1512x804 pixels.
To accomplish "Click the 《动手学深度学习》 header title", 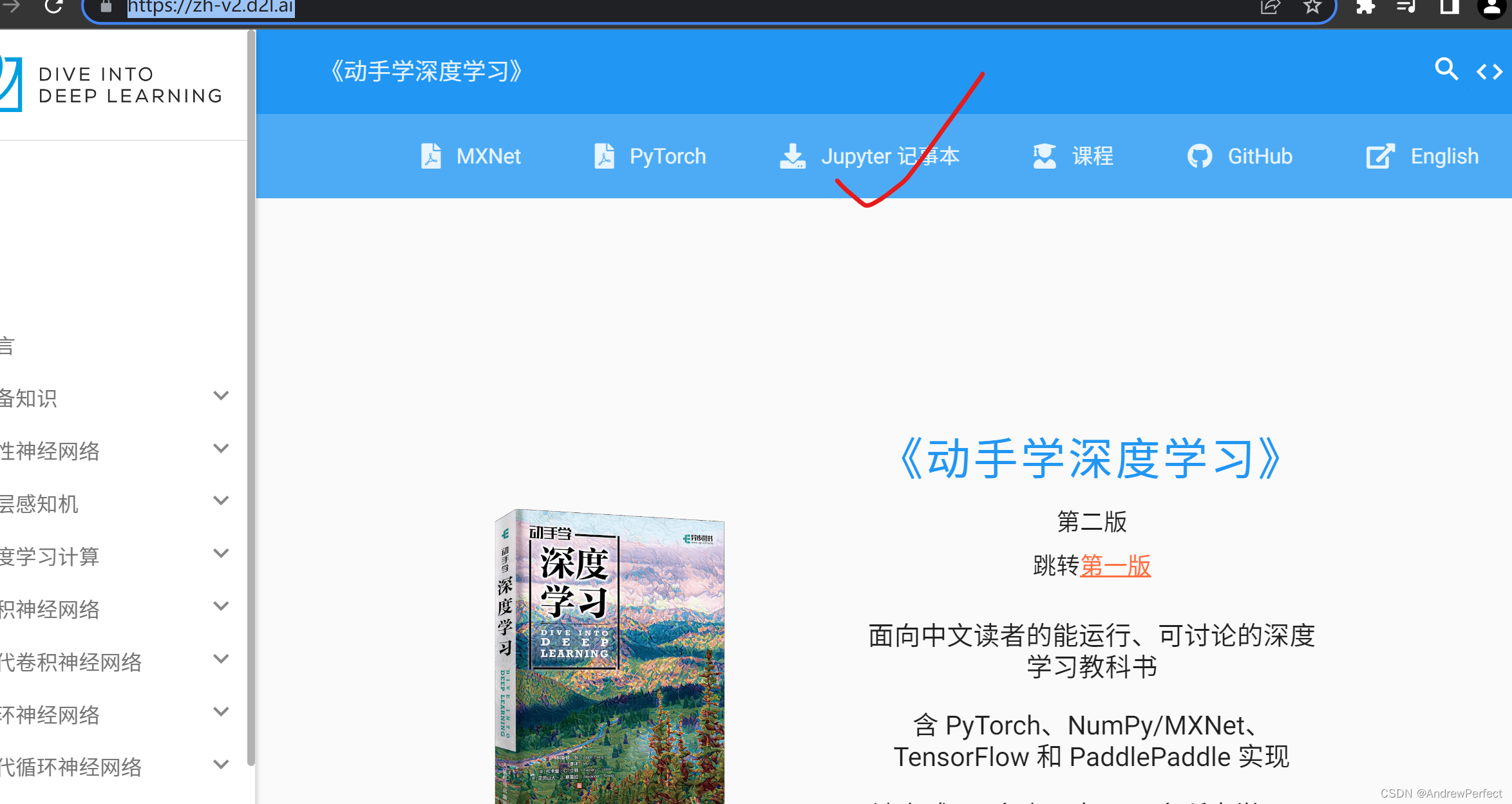I will [x=427, y=71].
